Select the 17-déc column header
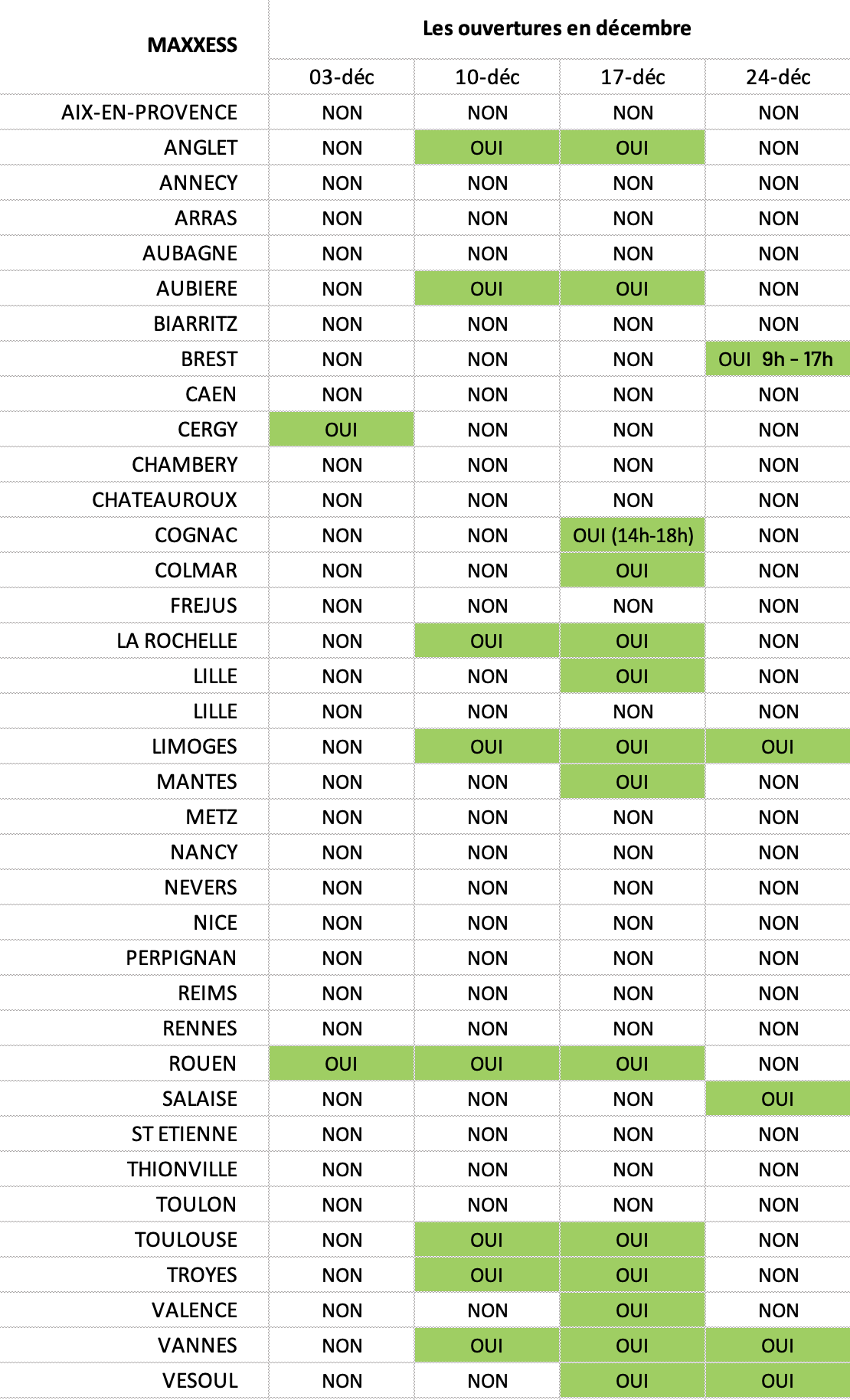Image resolution: width=850 pixels, height=1400 pixels. point(633,77)
